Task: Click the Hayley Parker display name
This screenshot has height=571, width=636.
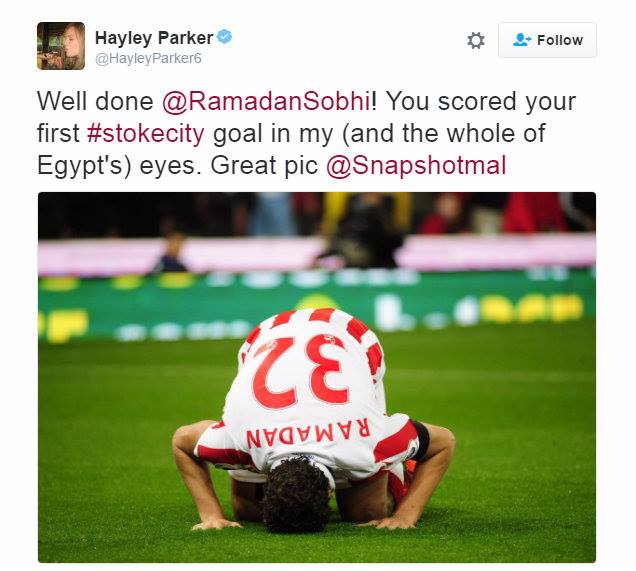Action: pos(154,38)
